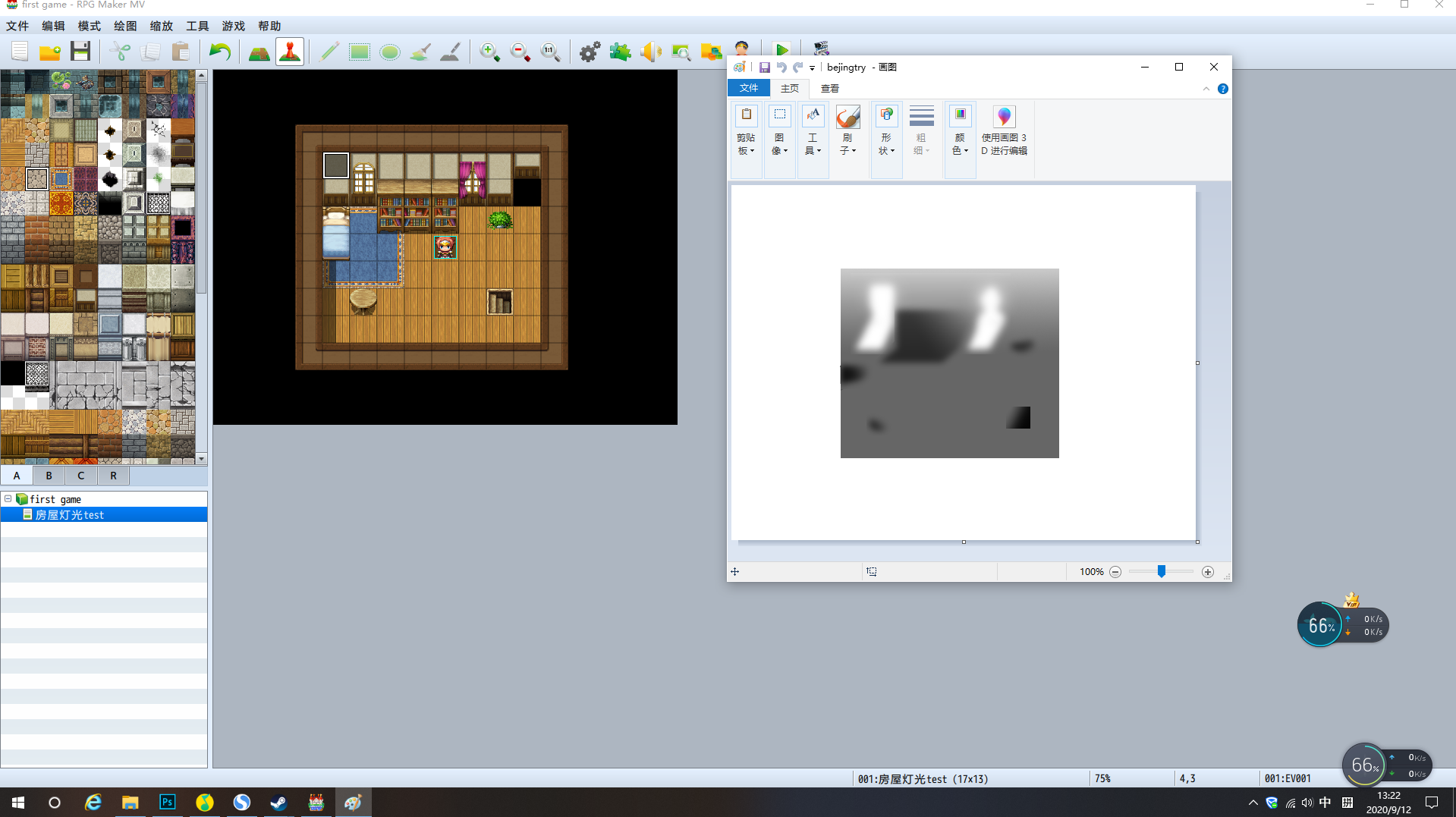The image size is (1456, 817).
Task: Open the Character Generator icon
Action: coord(742,48)
